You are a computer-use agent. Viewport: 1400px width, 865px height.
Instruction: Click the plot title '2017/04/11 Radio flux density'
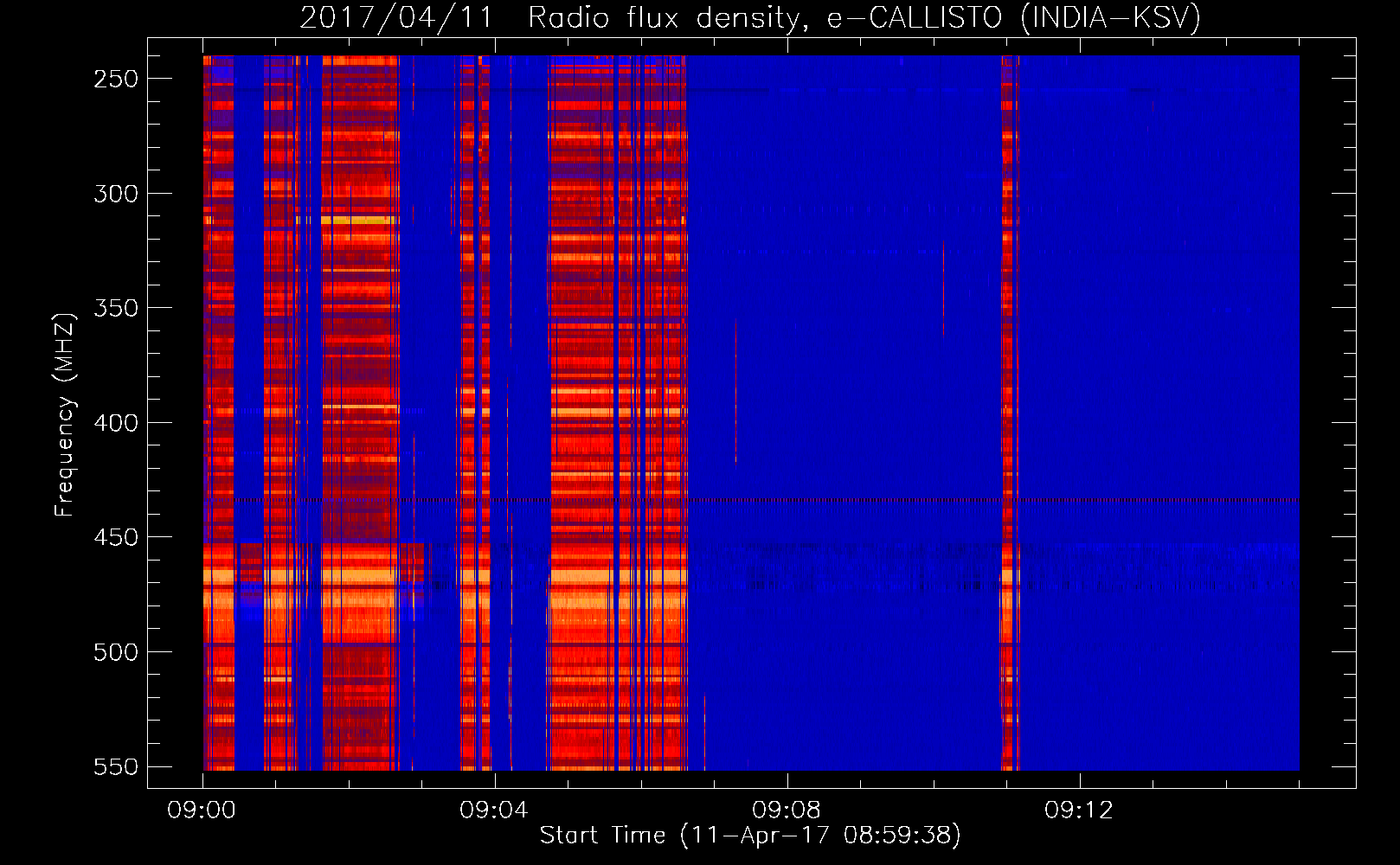[750, 17]
